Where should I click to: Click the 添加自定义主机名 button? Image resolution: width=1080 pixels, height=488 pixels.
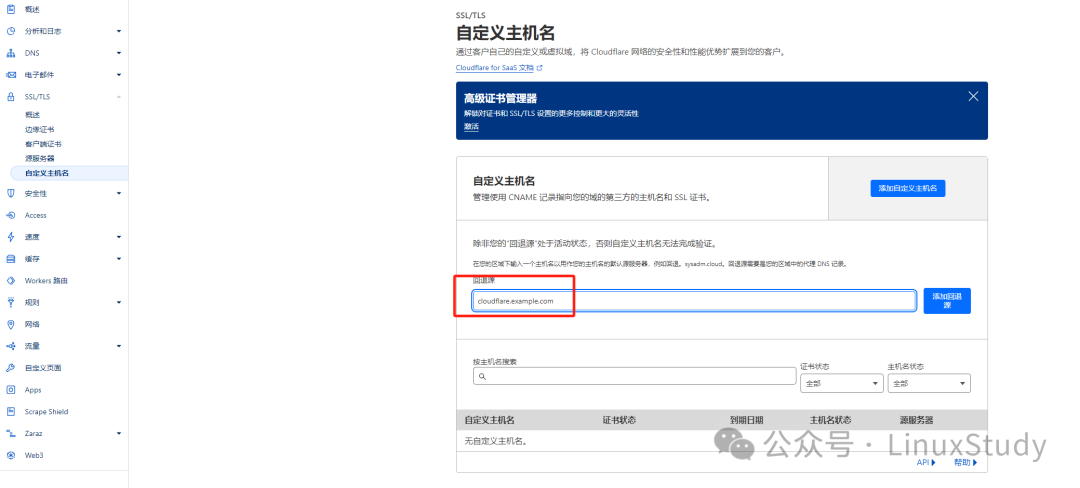907,188
